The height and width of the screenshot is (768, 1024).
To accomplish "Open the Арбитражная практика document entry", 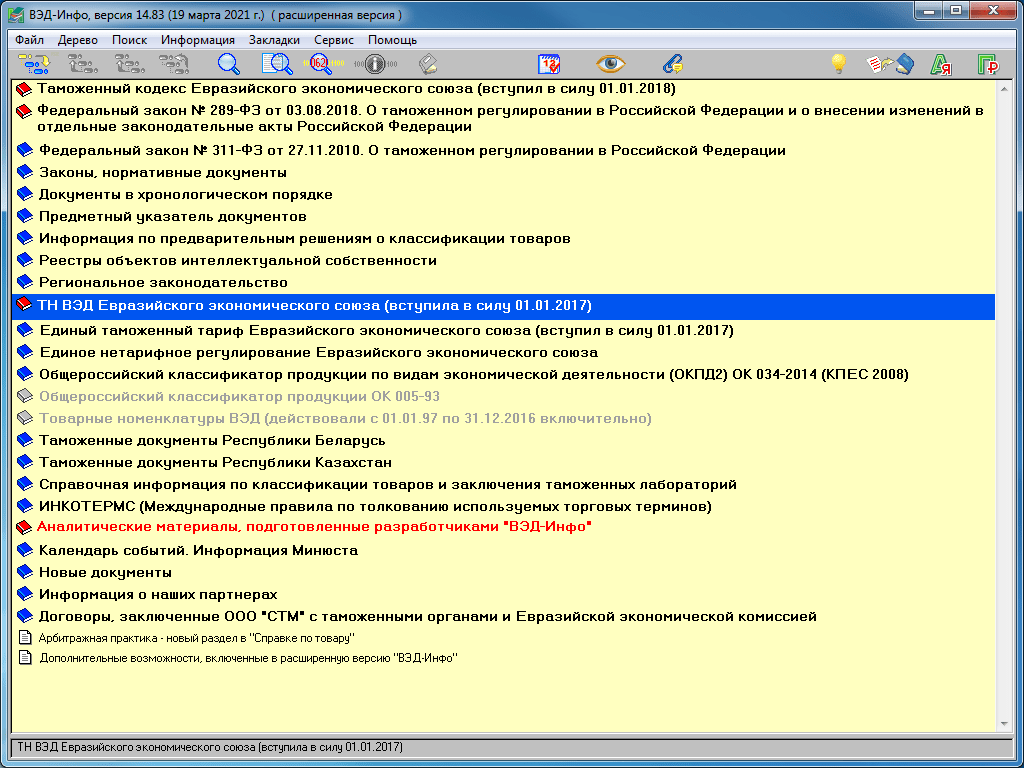I will 197,637.
